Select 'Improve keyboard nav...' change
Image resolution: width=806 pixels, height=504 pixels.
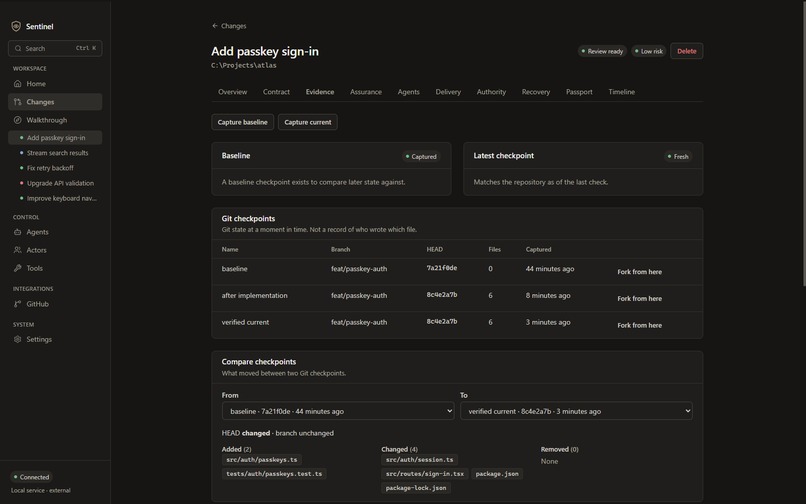click(x=55, y=199)
